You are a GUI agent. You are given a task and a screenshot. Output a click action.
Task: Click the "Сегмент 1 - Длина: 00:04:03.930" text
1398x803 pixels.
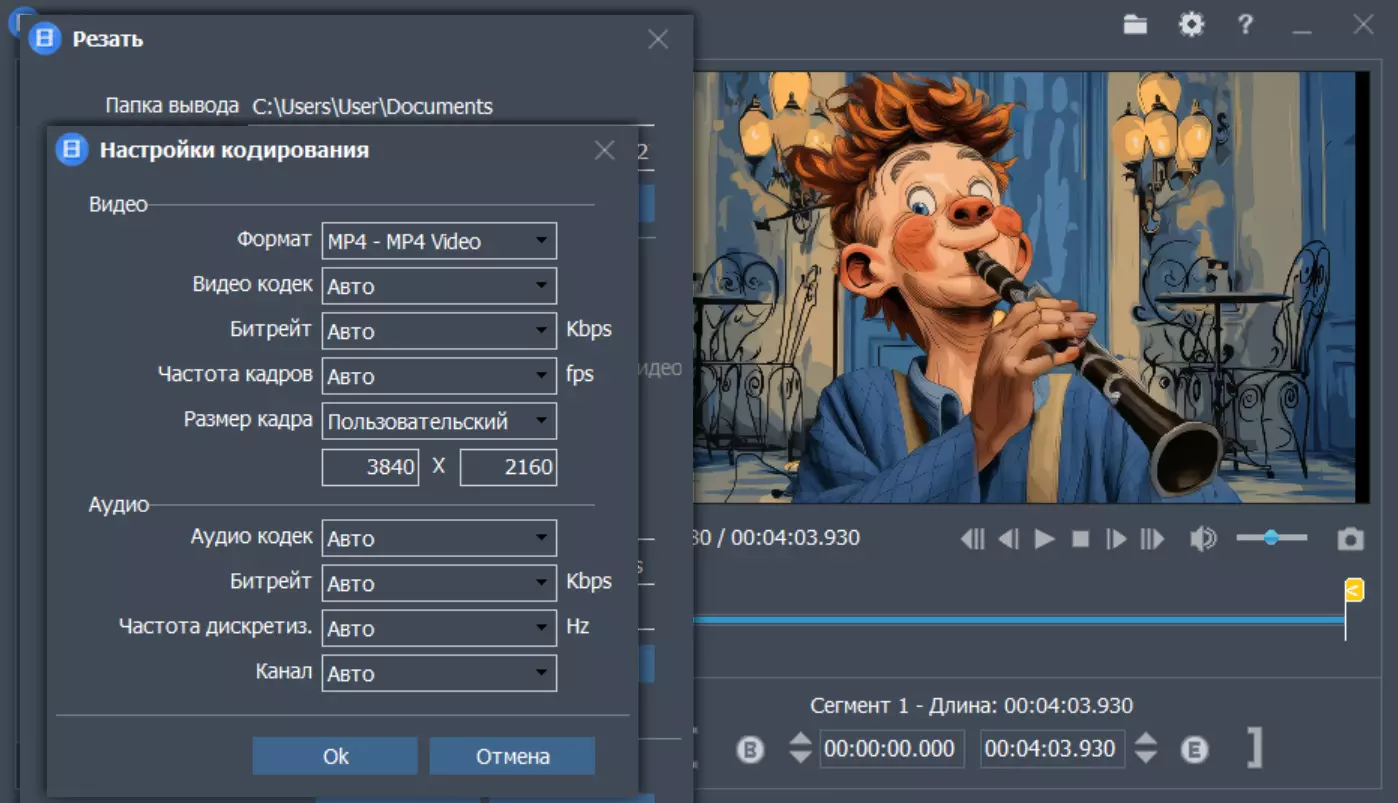[x=972, y=705]
